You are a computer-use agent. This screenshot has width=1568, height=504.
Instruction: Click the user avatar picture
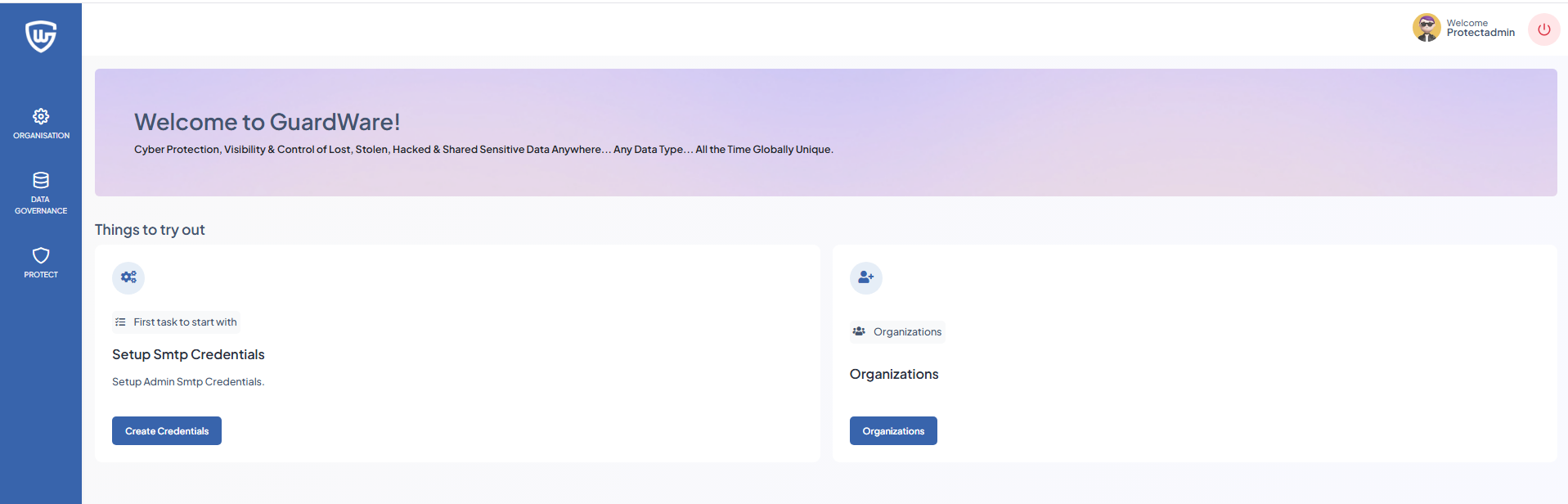pos(1426,28)
